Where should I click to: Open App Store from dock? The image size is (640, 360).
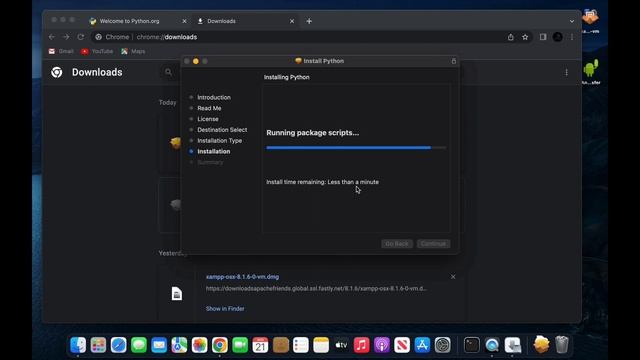(422, 345)
